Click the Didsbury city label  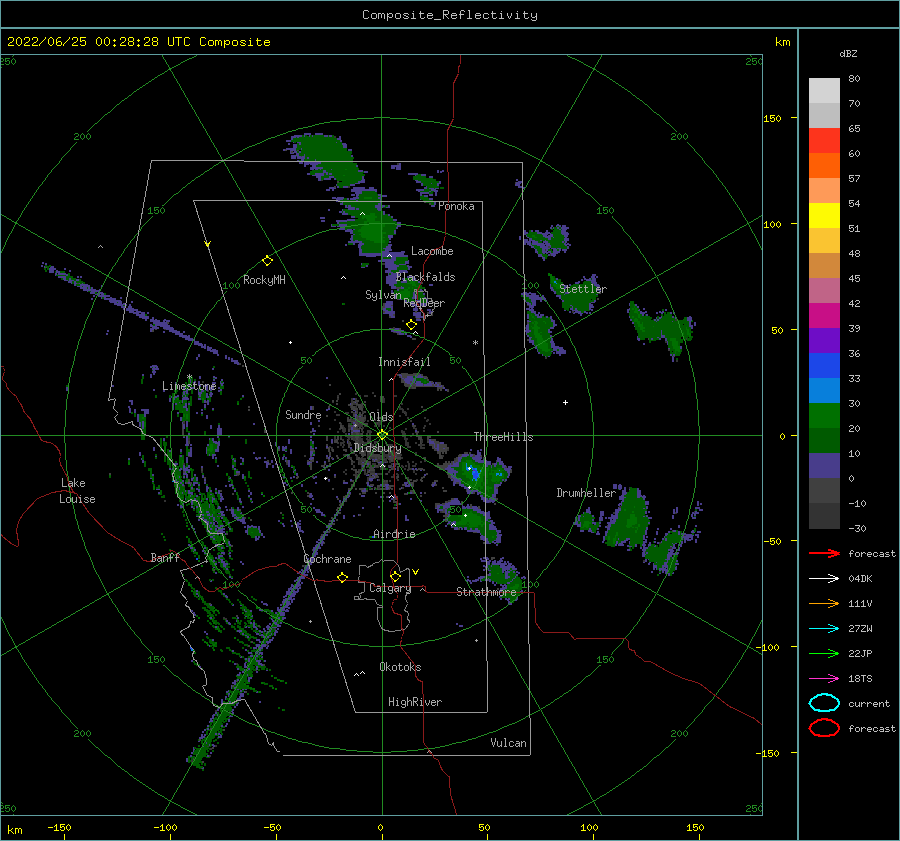coord(377,448)
